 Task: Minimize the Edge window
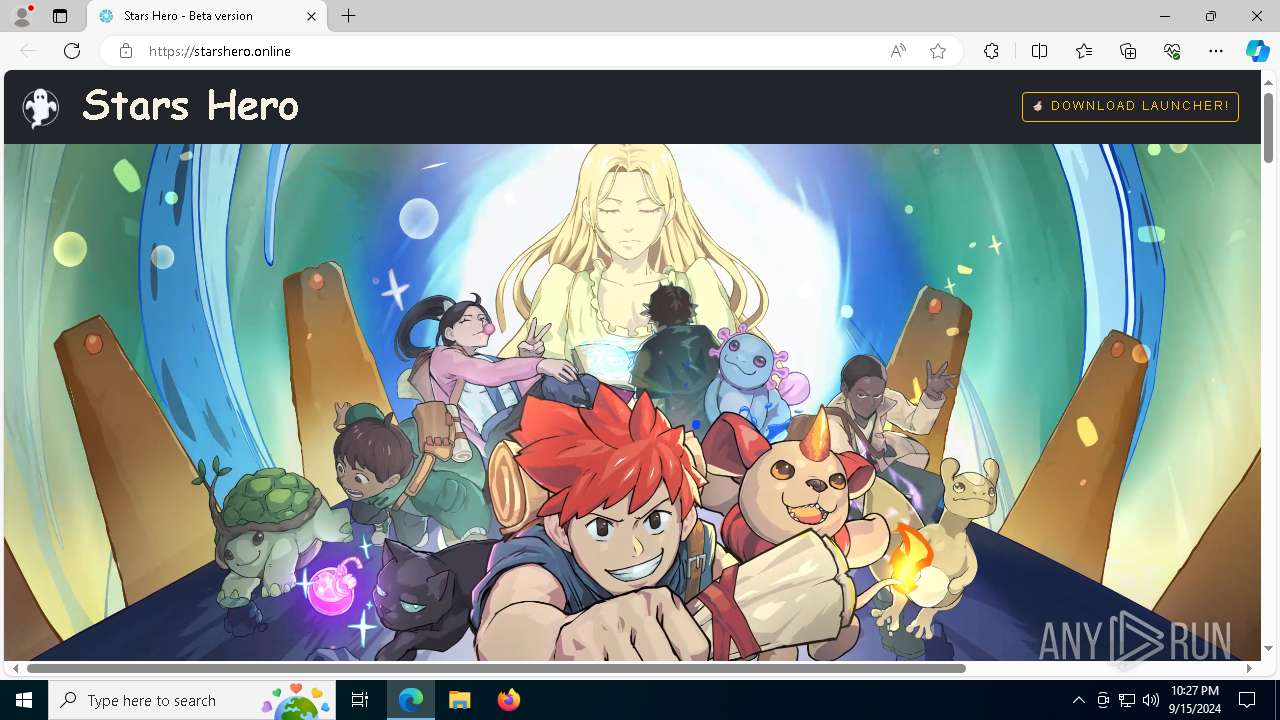pos(1165,16)
